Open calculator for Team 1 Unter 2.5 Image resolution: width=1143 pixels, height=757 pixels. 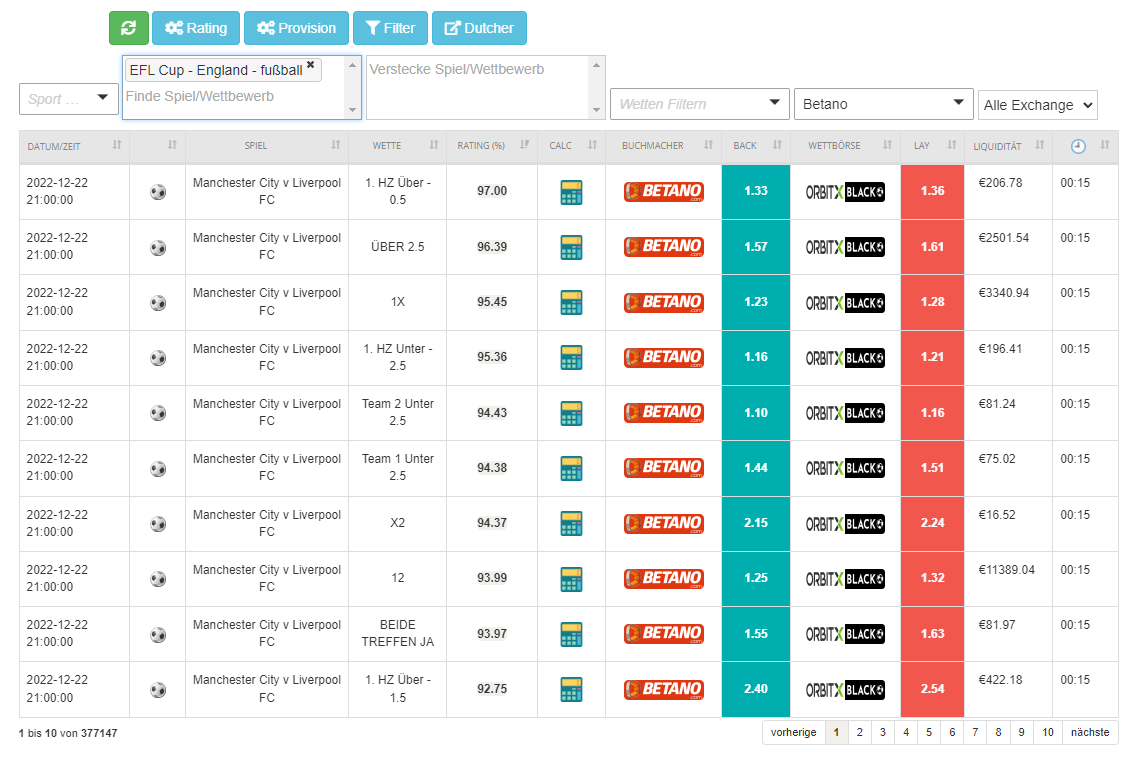pyautogui.click(x=572, y=468)
